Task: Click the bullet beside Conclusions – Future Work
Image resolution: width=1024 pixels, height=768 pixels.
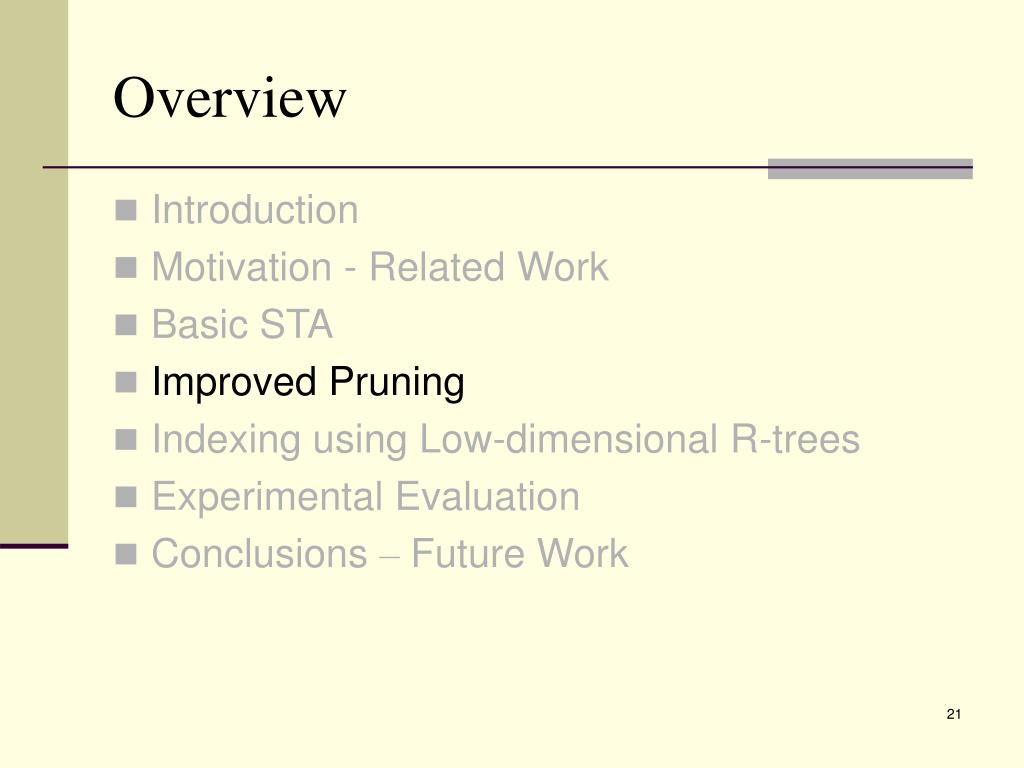Action: click(x=126, y=554)
